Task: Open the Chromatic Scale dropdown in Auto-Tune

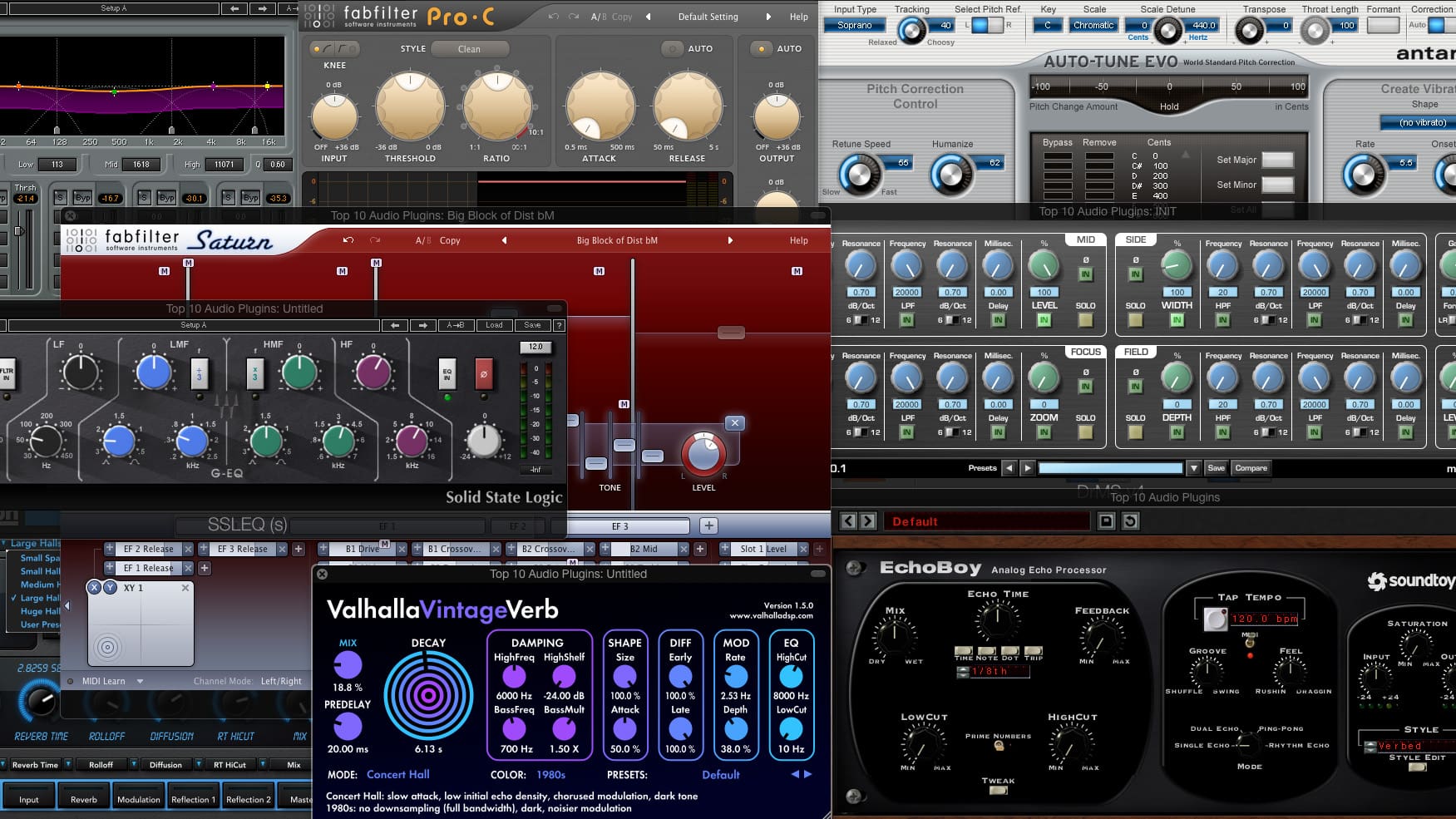Action: pos(1093,25)
